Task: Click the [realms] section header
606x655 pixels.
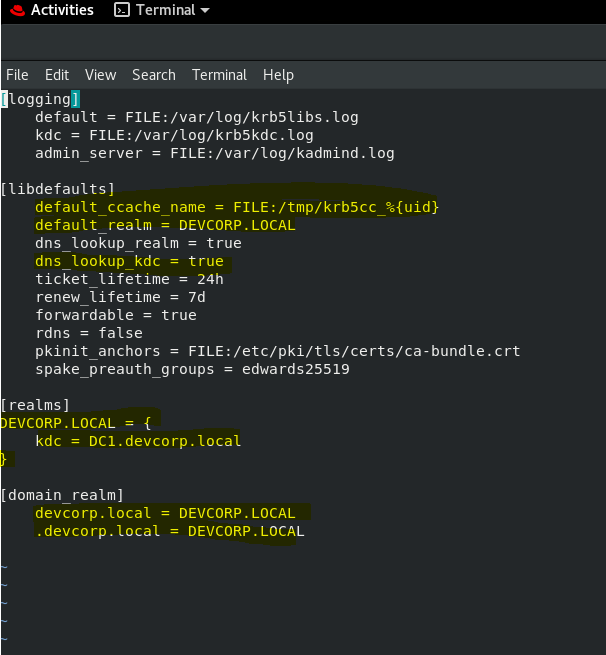Action: [36, 405]
